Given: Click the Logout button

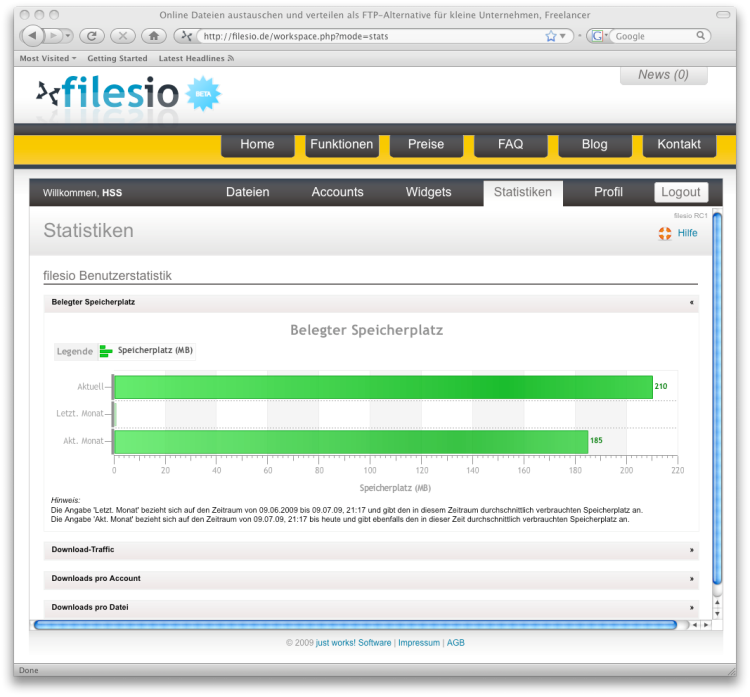Looking at the screenshot, I should pos(681,192).
